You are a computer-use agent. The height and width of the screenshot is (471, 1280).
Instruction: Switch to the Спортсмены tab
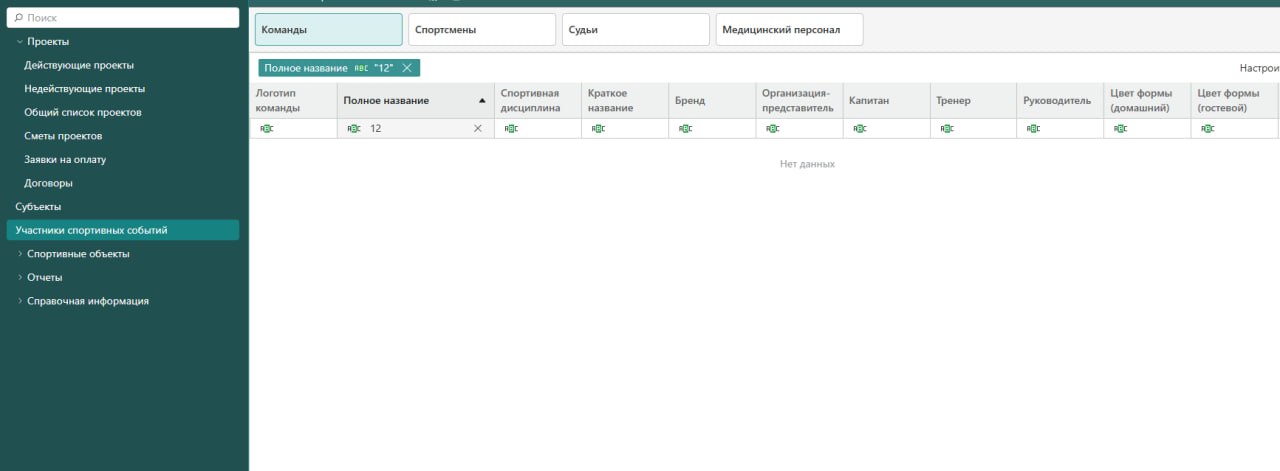coord(481,30)
